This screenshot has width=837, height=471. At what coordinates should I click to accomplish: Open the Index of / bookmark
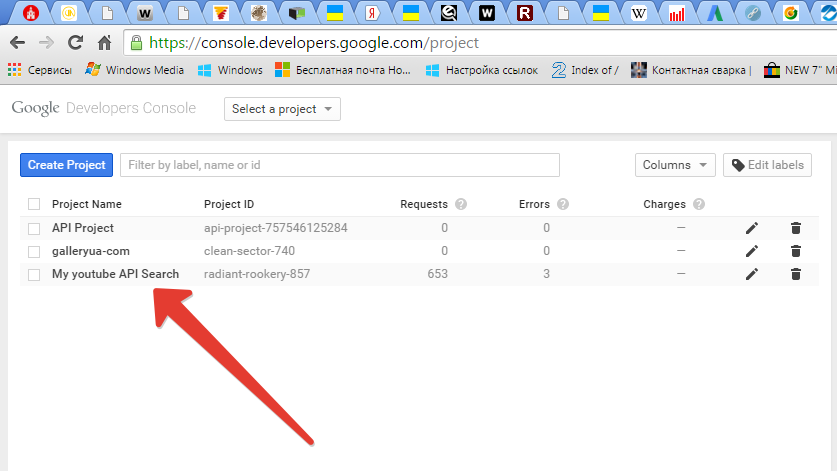tap(585, 70)
